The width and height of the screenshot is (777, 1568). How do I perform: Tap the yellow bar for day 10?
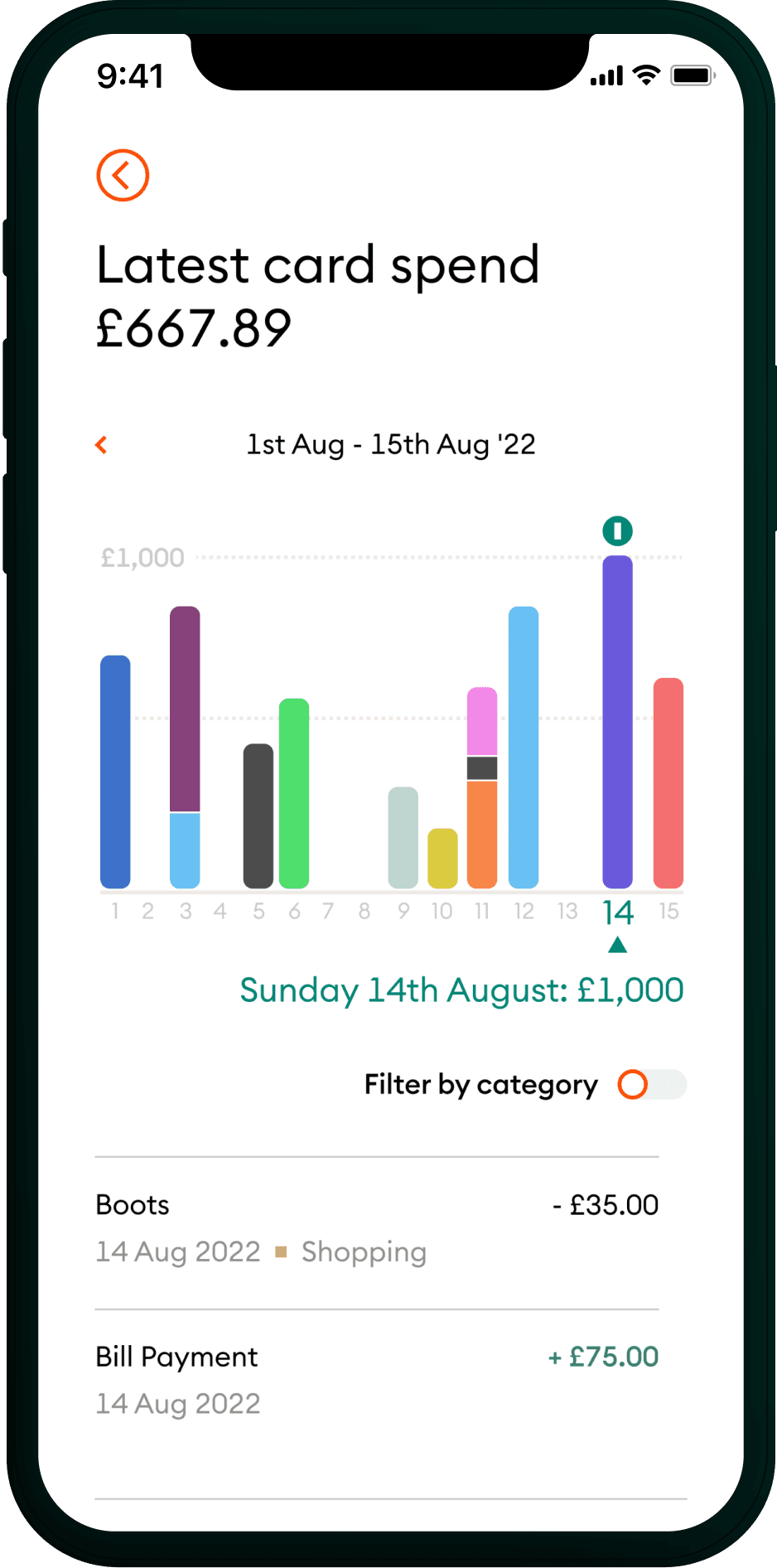(442, 858)
